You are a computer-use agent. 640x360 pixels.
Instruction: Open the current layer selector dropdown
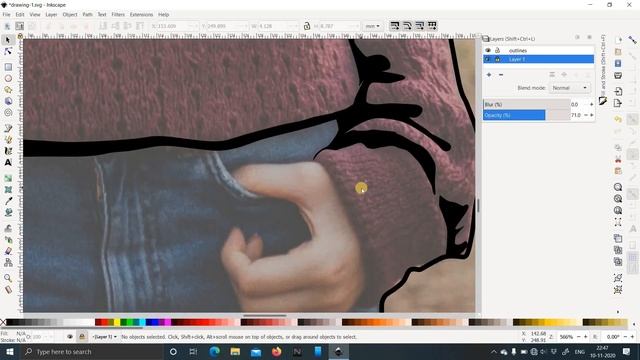104,337
